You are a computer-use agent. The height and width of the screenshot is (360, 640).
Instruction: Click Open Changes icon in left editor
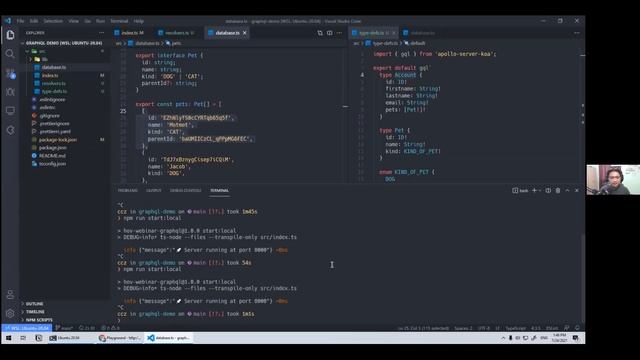[320, 33]
